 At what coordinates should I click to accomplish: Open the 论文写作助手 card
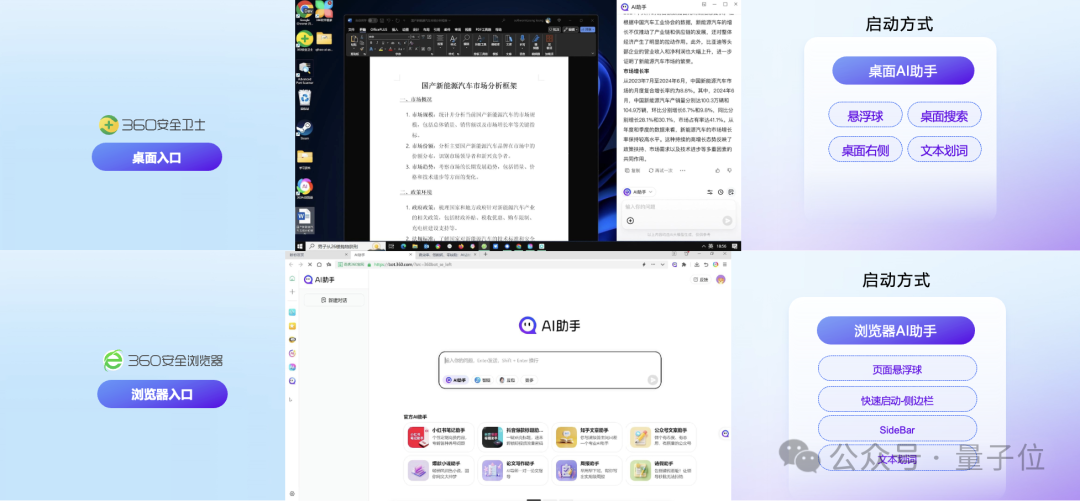coord(513,471)
